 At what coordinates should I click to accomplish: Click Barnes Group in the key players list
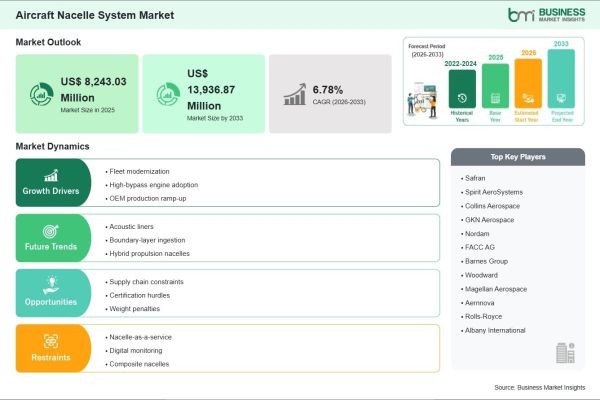point(485,261)
